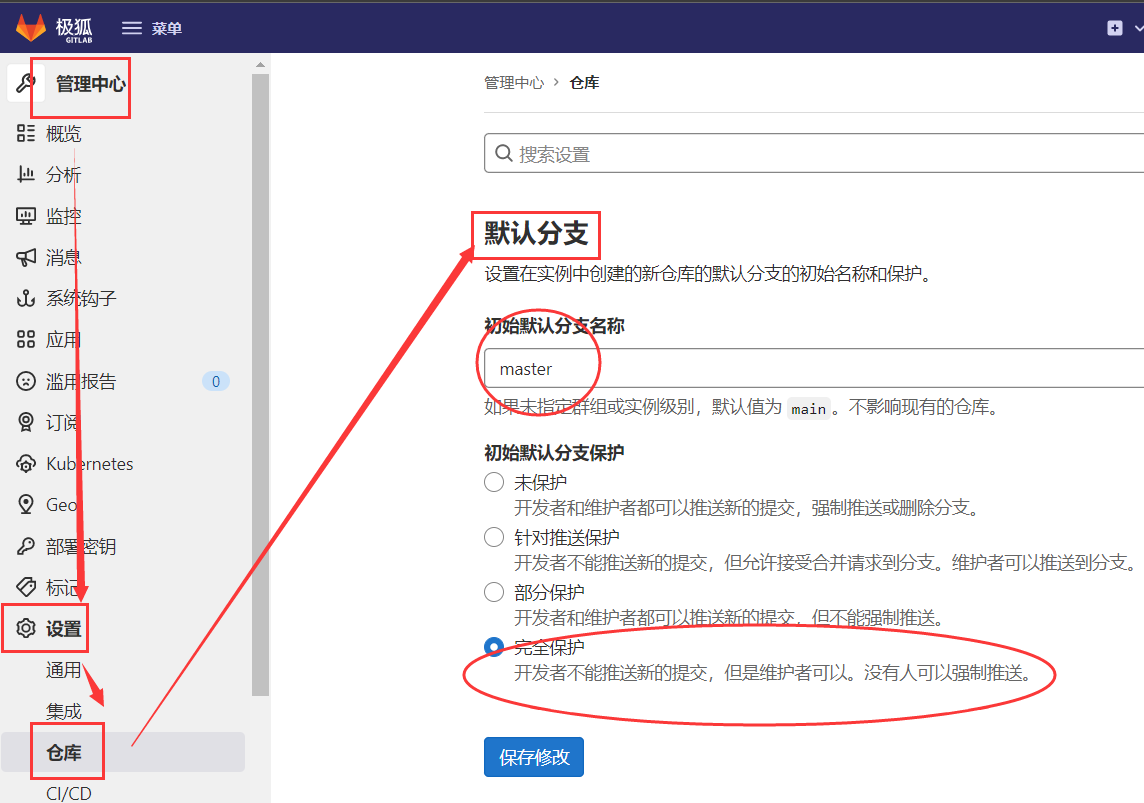Click the 管理中心 breadcrumb link

pyautogui.click(x=514, y=82)
